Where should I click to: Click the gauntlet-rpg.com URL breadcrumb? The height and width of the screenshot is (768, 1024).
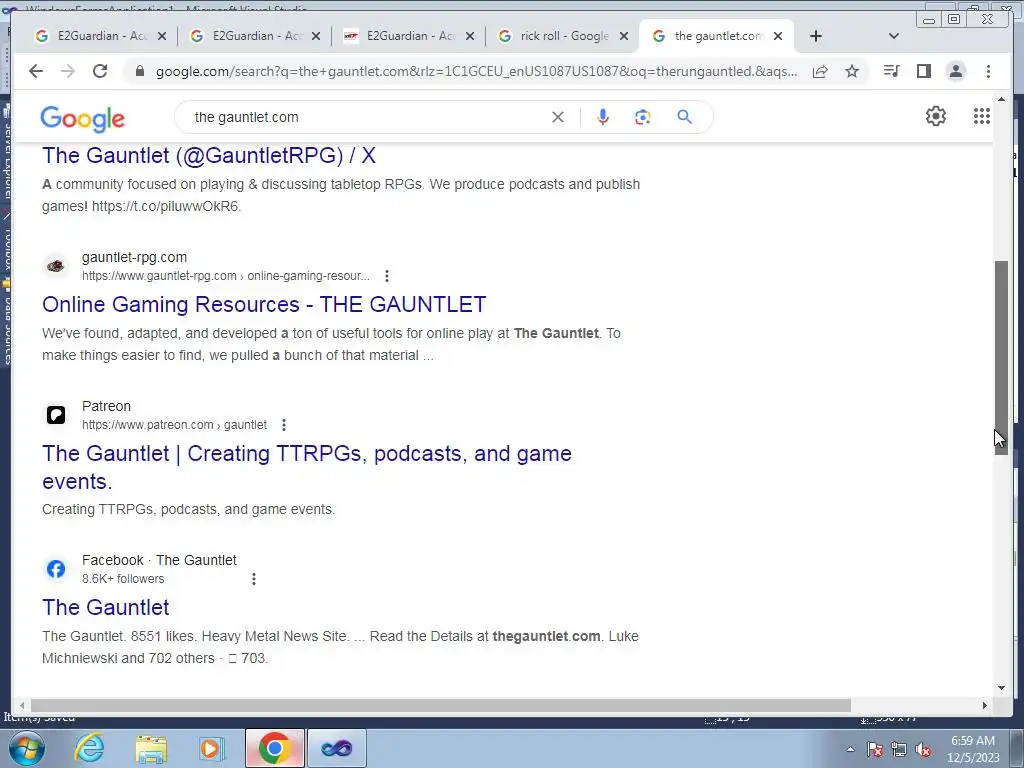tap(225, 276)
